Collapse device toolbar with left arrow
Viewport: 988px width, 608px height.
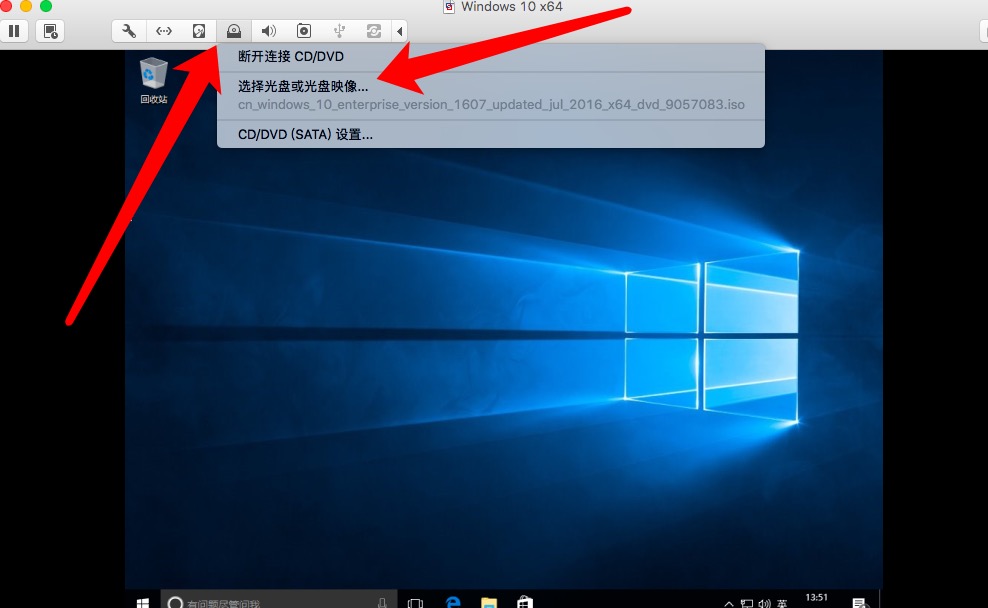pyautogui.click(x=399, y=31)
